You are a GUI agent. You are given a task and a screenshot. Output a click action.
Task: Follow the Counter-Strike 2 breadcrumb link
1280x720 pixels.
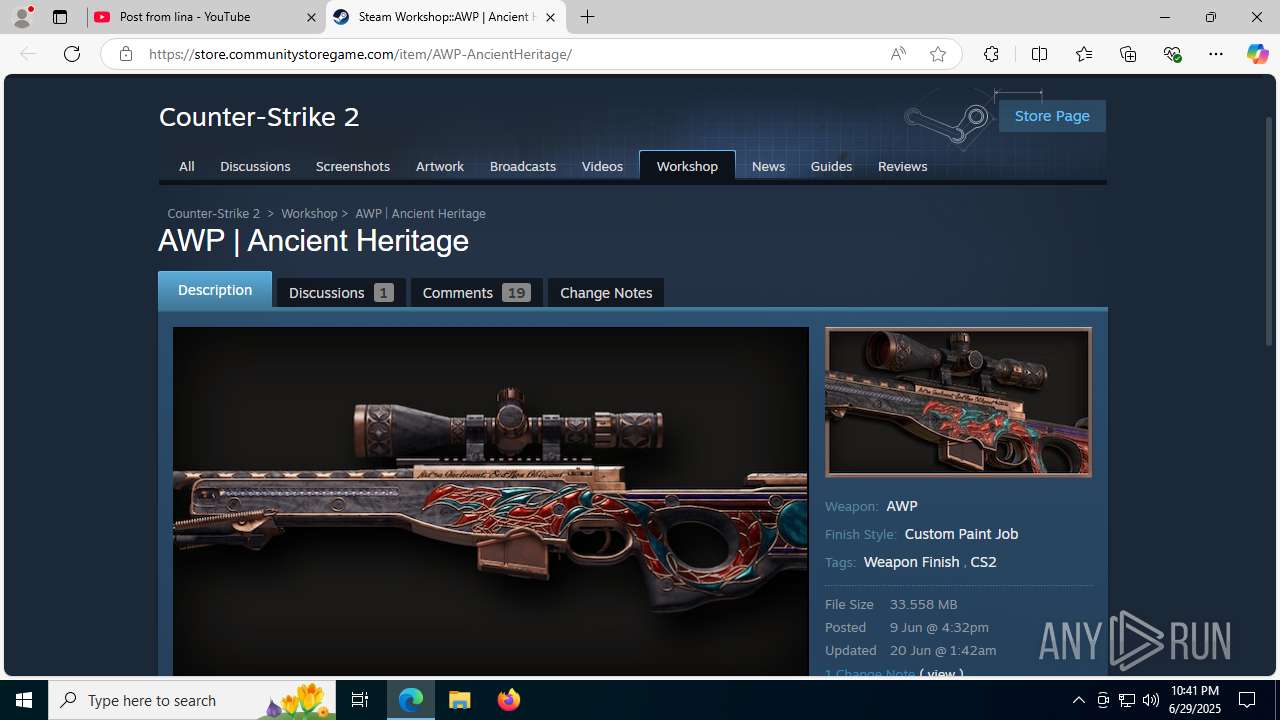tap(213, 214)
